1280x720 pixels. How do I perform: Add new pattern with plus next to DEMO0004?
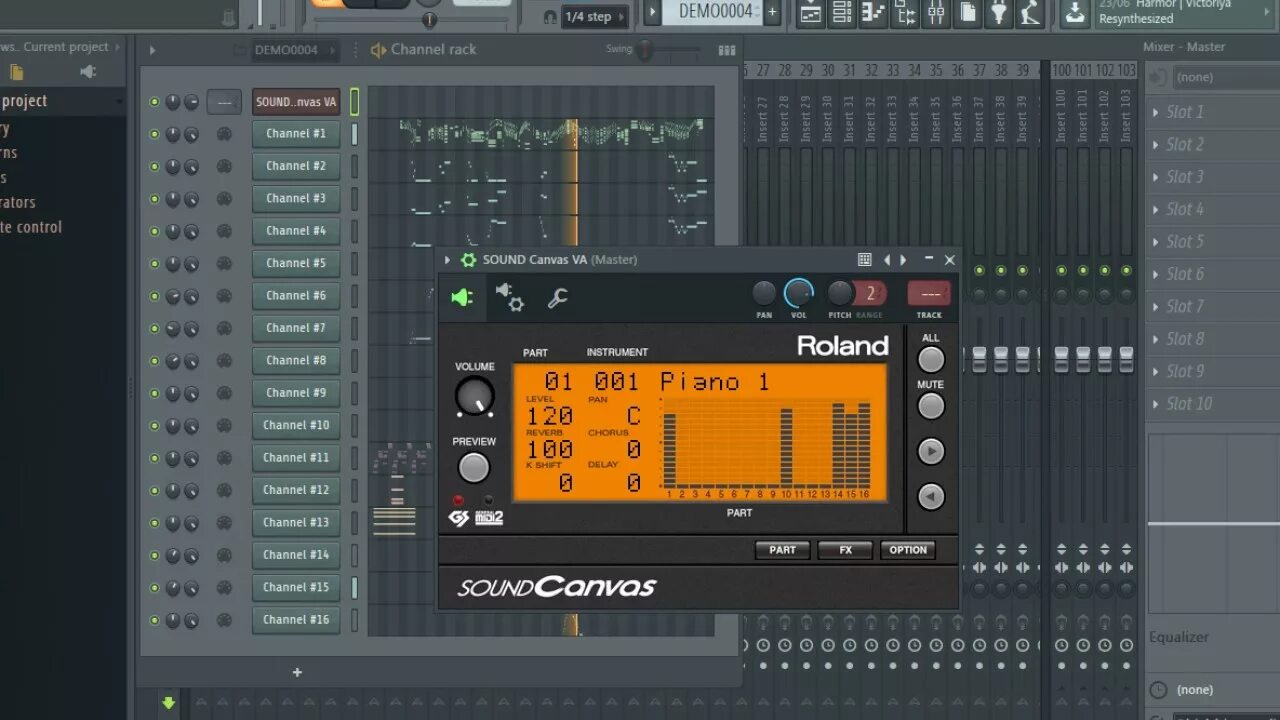[x=772, y=12]
